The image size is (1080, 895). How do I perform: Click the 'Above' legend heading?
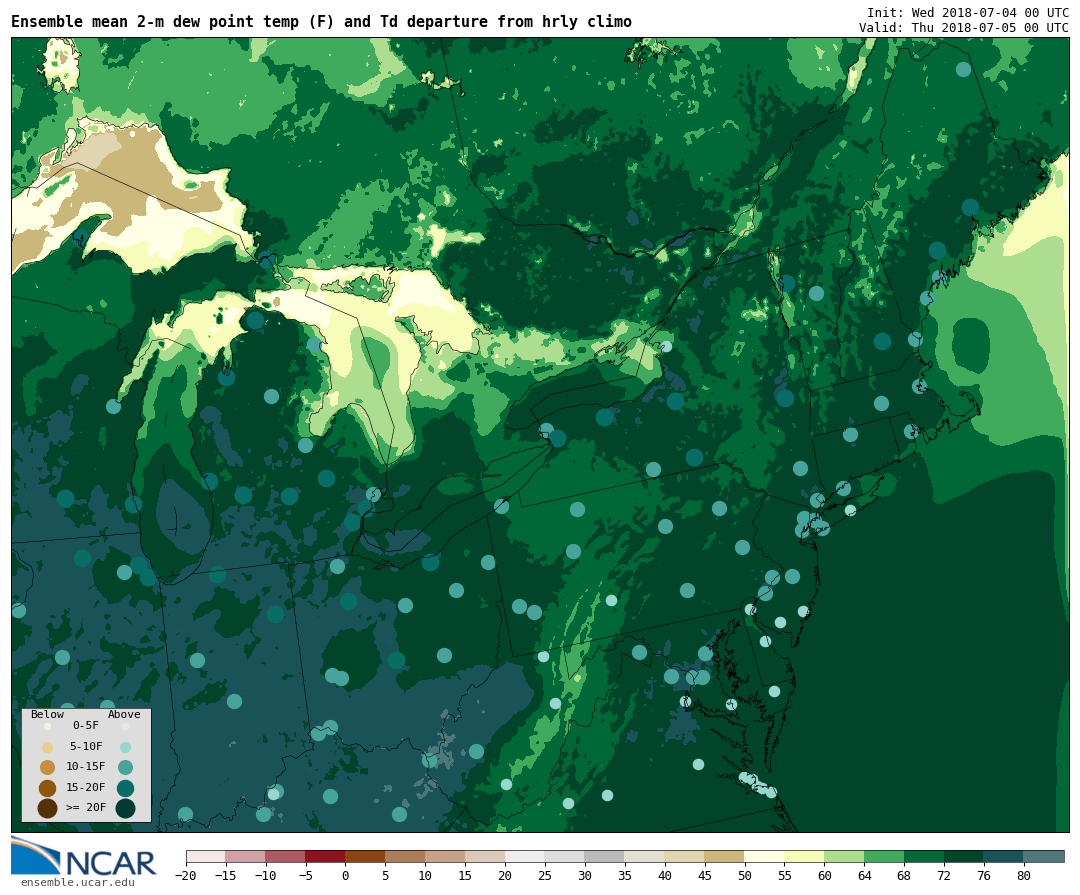click(x=124, y=714)
